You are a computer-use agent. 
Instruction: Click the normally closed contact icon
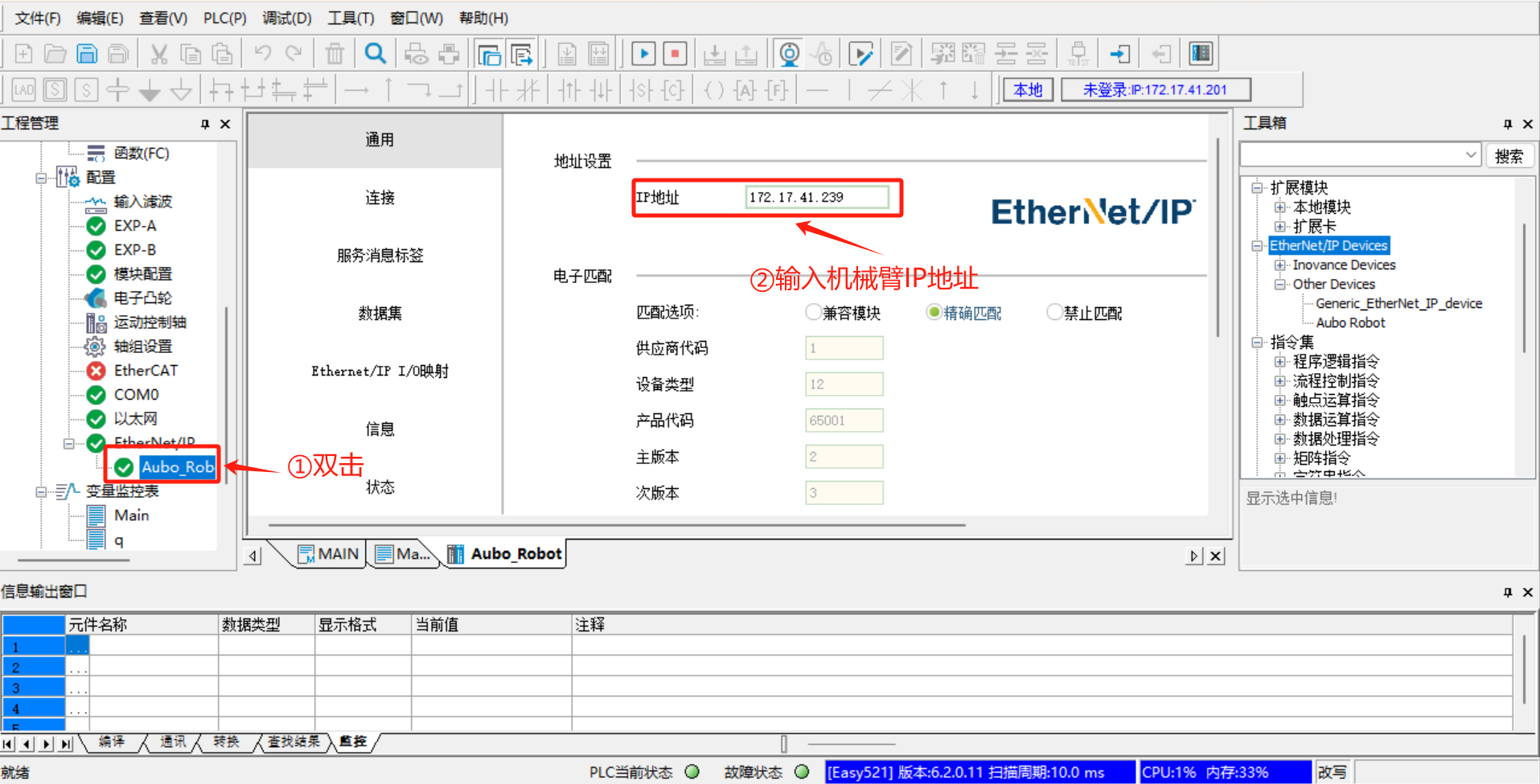(528, 89)
